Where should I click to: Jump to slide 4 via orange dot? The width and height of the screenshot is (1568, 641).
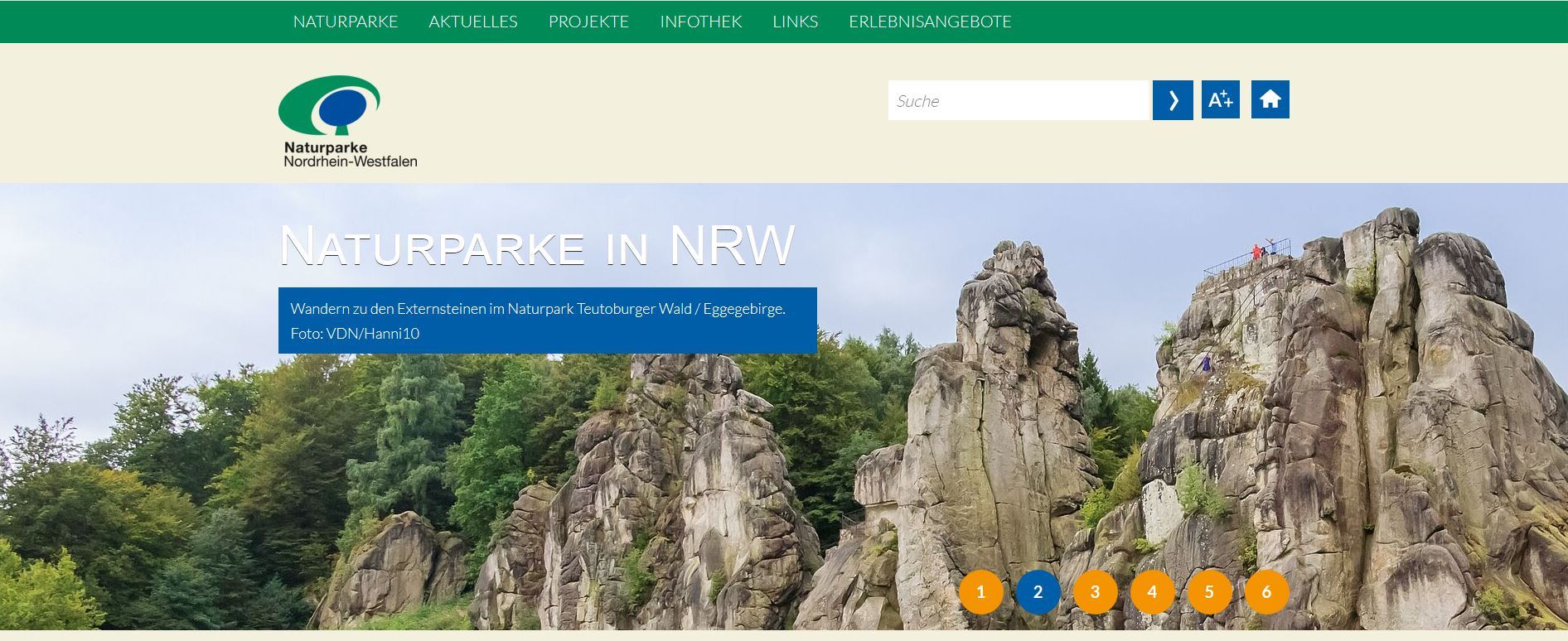tap(1152, 592)
